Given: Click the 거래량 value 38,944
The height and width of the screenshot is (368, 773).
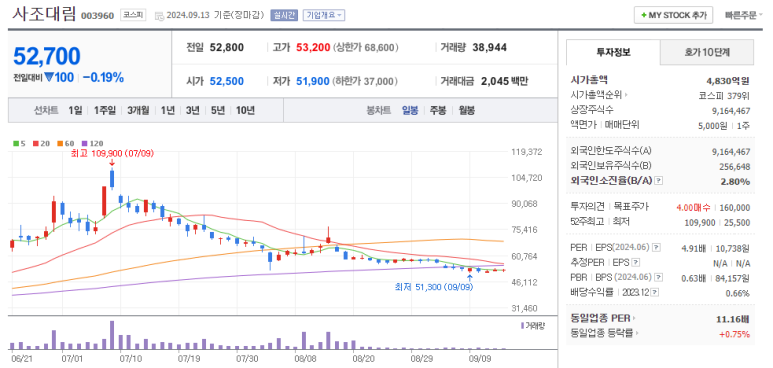Looking at the screenshot, I should point(490,48).
